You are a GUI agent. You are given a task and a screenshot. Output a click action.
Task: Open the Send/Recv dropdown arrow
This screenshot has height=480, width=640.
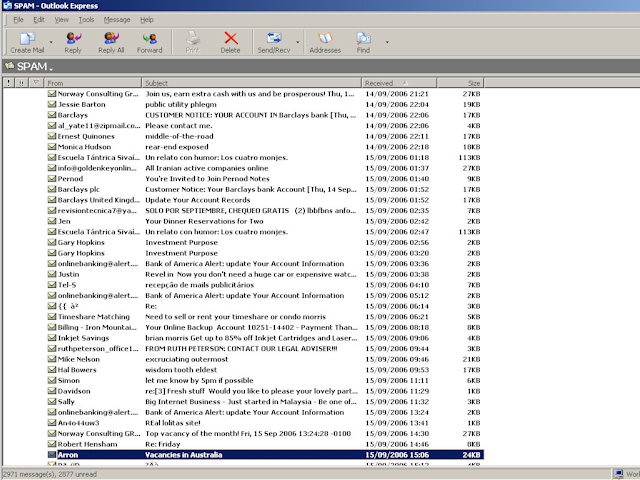click(x=298, y=42)
